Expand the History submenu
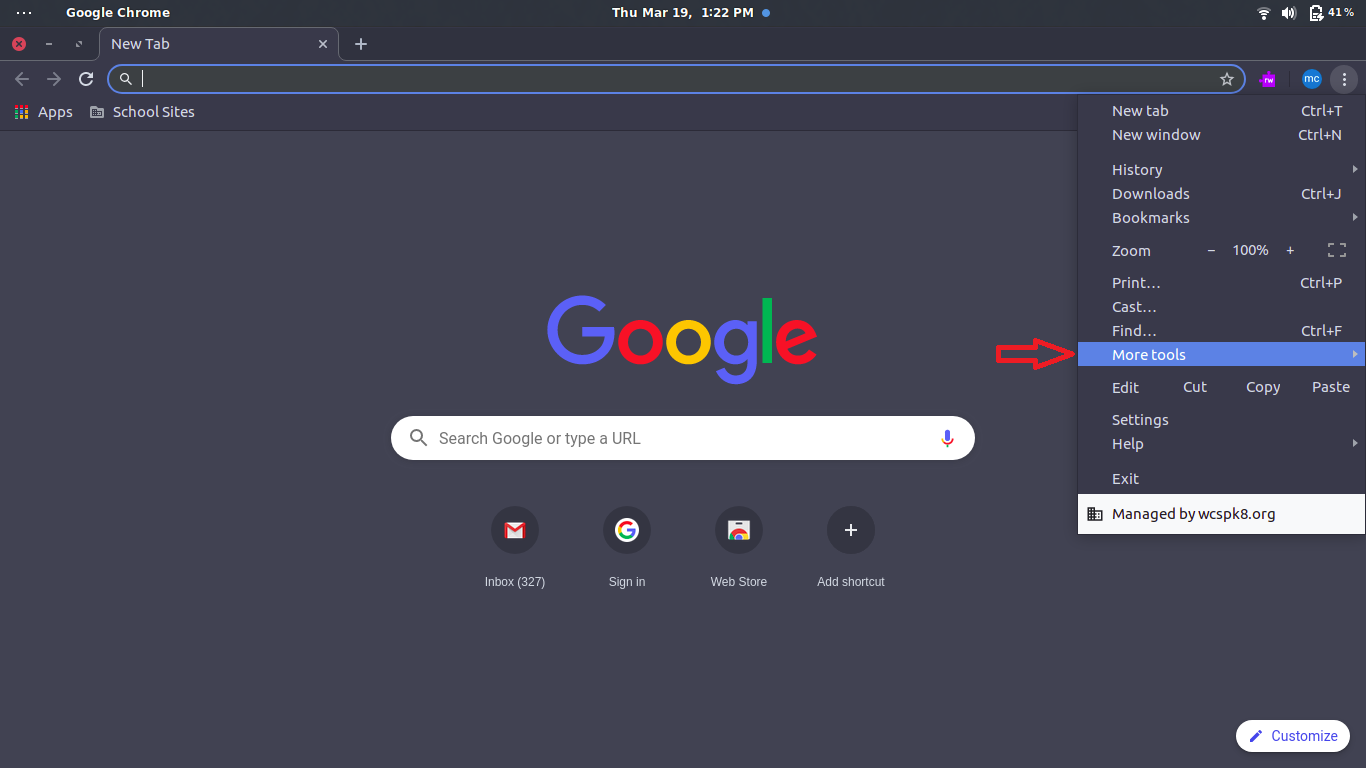 click(1221, 170)
